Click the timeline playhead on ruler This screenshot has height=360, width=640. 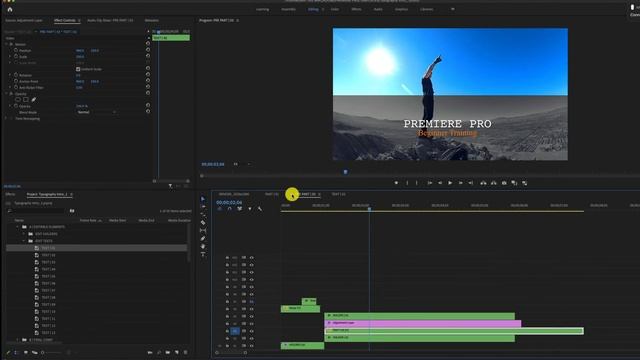(x=369, y=209)
